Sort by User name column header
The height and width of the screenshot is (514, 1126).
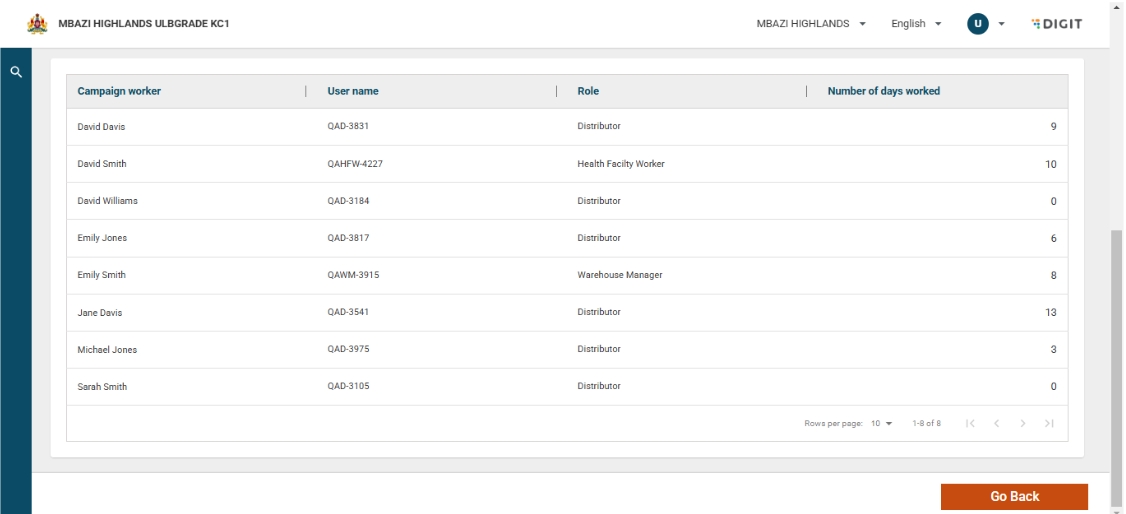coord(353,91)
